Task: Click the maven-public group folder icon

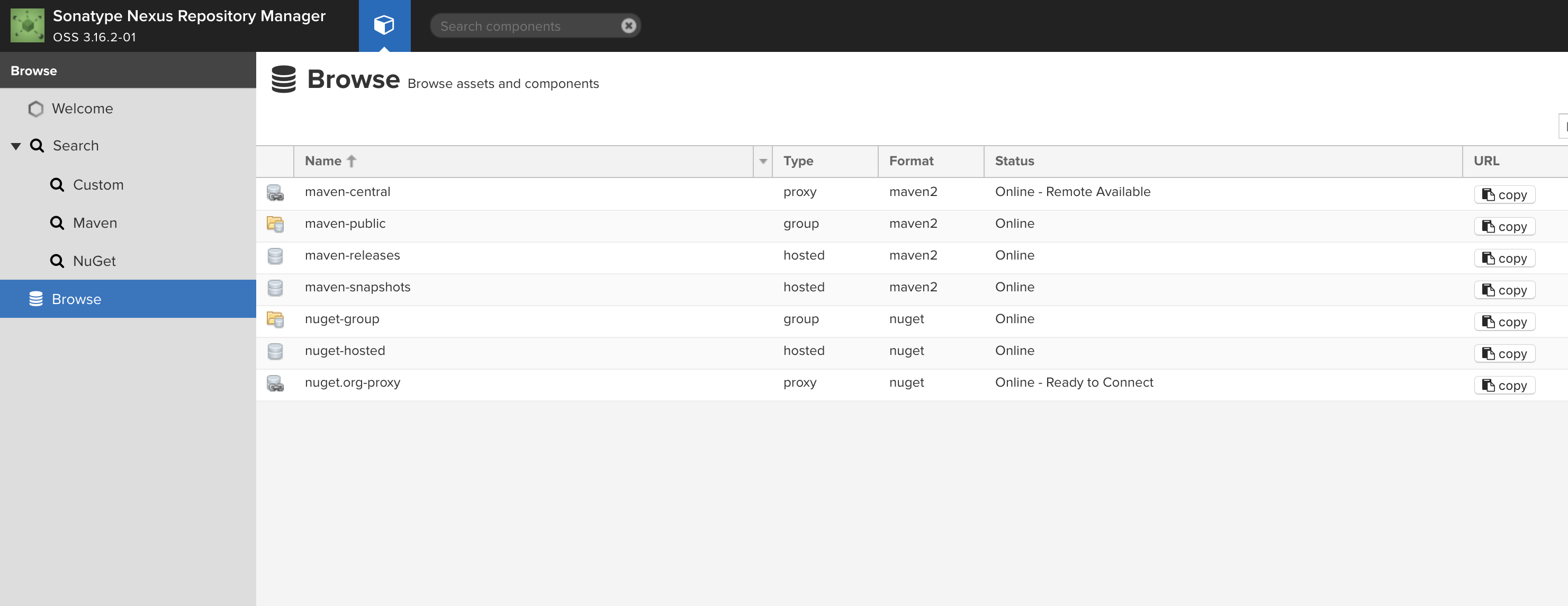Action: pyautogui.click(x=275, y=224)
